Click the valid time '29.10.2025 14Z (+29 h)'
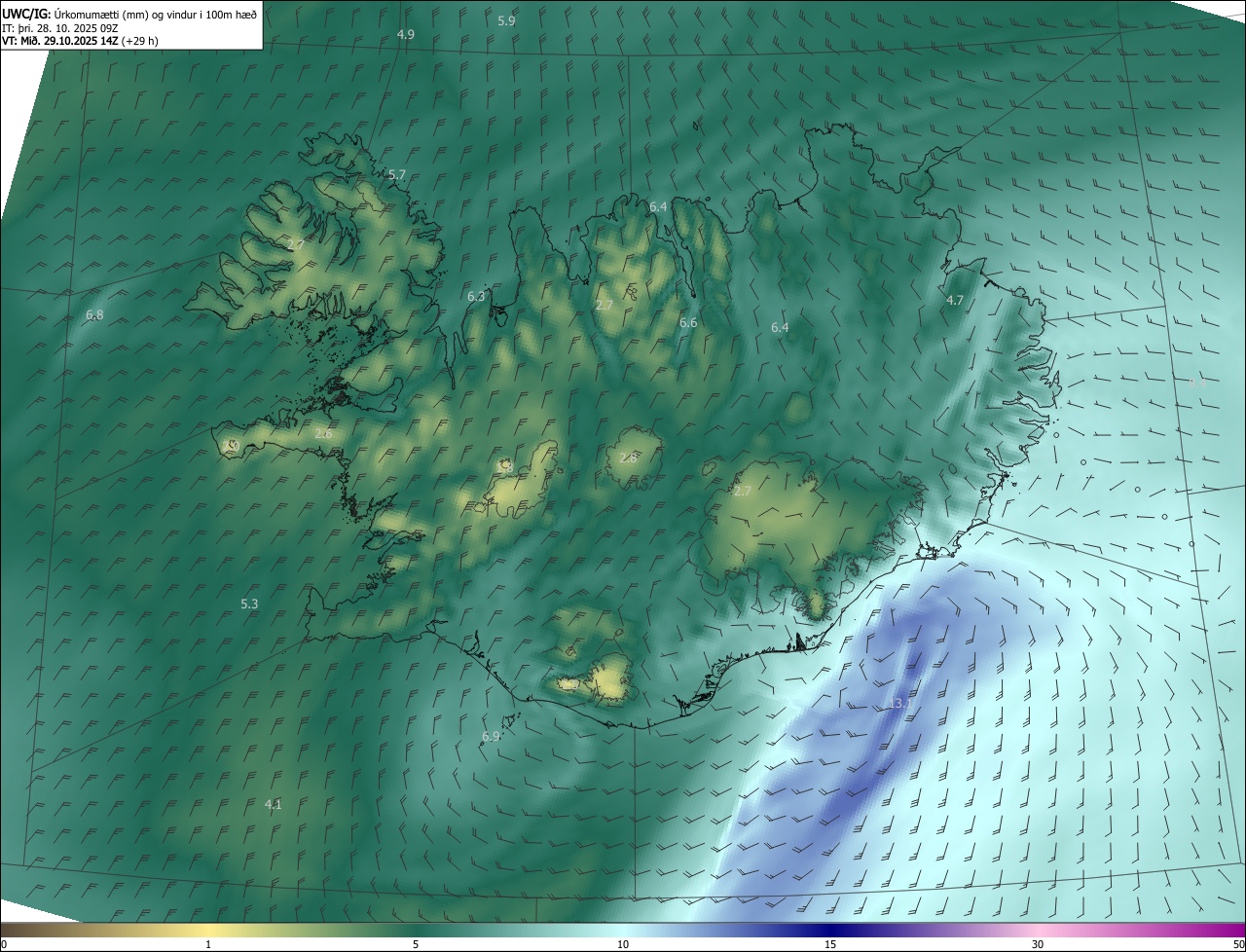 (x=101, y=41)
